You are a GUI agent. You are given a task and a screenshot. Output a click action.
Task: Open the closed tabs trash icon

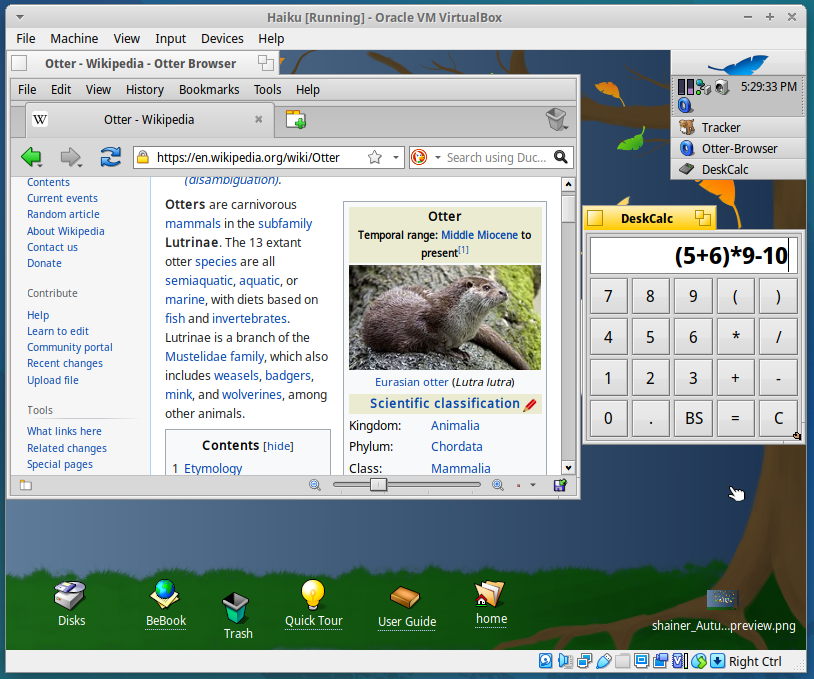555,119
